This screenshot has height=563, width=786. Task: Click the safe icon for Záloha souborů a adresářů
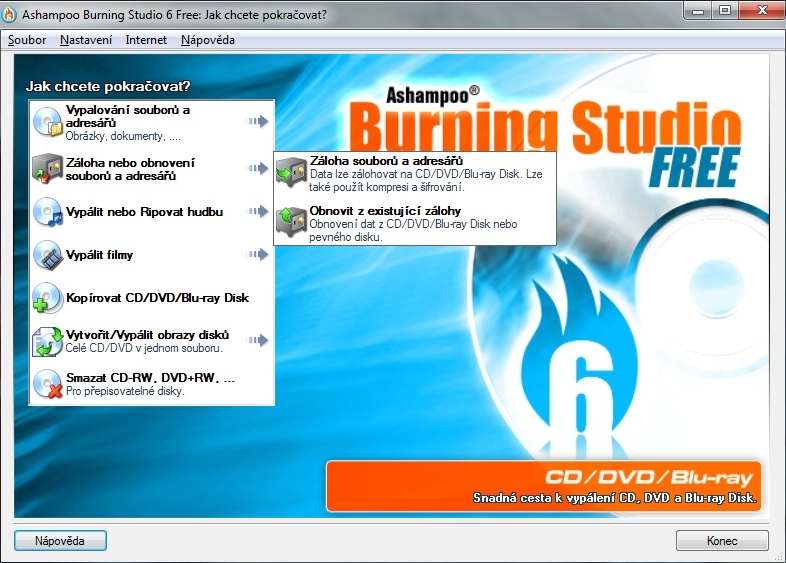(291, 172)
